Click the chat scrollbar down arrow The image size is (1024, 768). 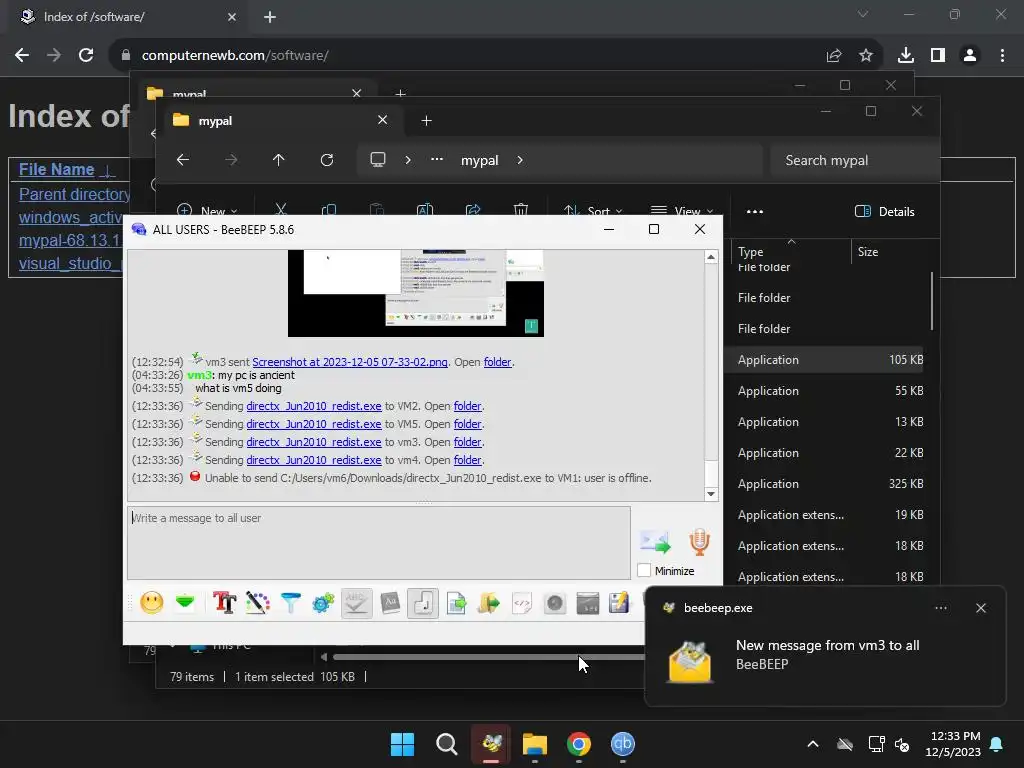711,494
